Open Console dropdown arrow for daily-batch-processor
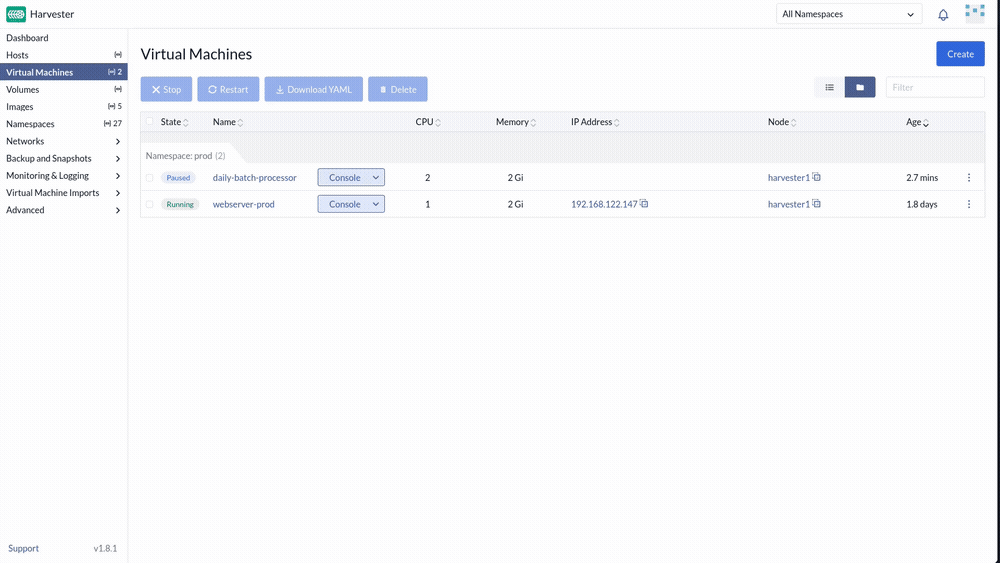 point(376,178)
